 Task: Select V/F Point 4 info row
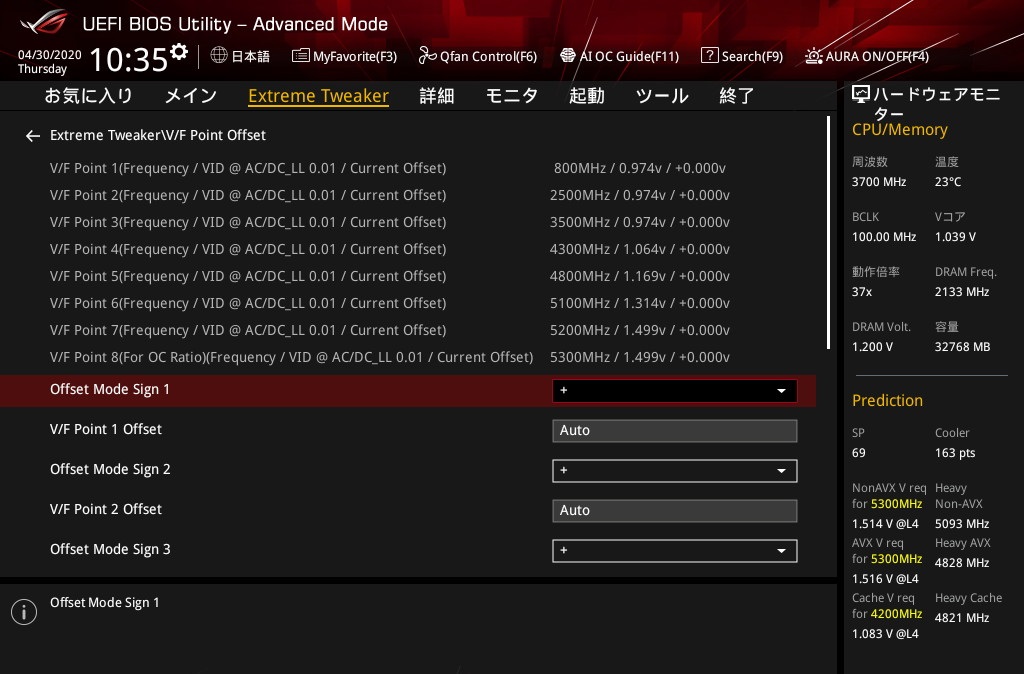tap(408, 249)
